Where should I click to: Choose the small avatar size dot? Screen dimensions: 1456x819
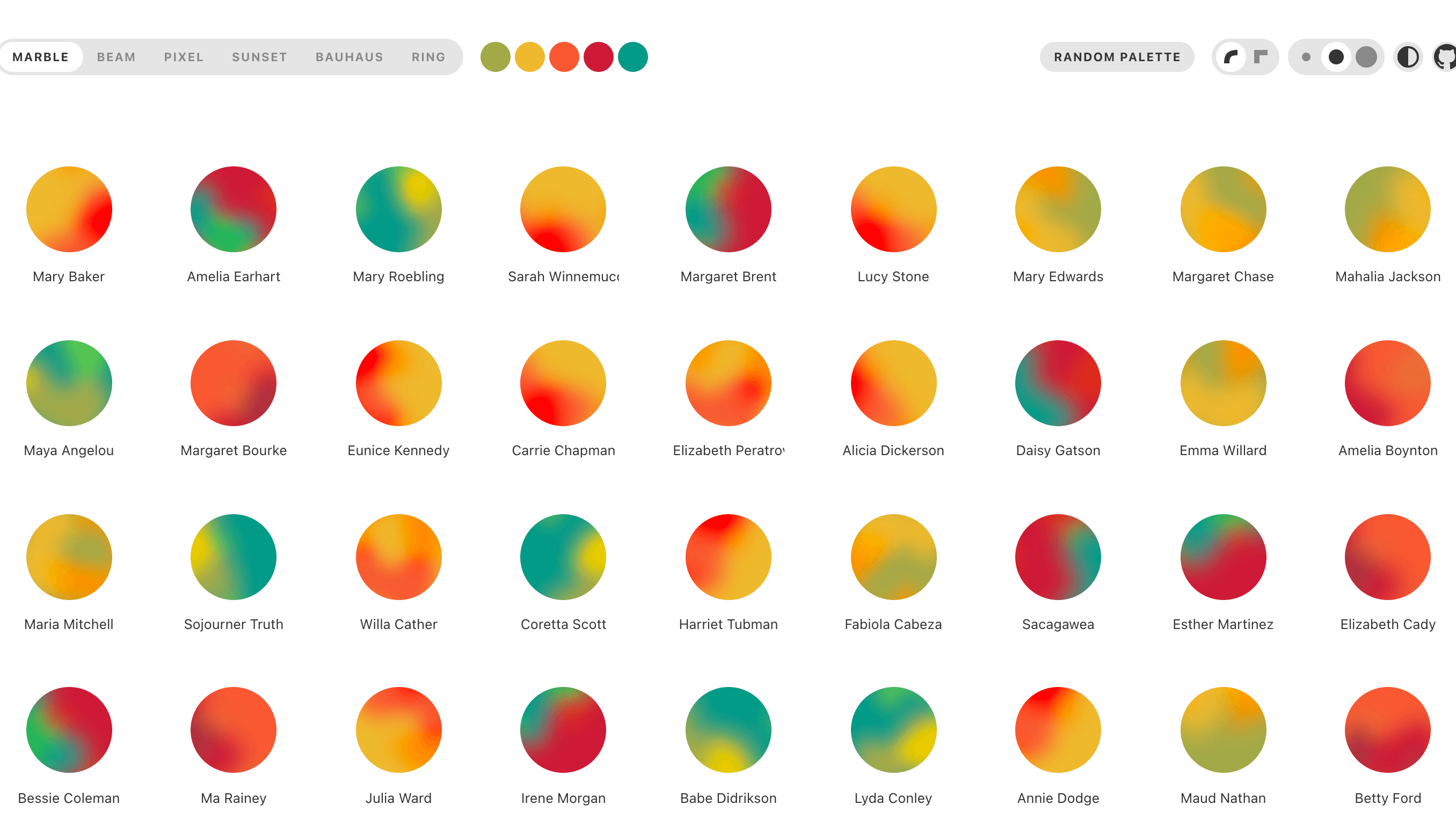[x=1306, y=56]
